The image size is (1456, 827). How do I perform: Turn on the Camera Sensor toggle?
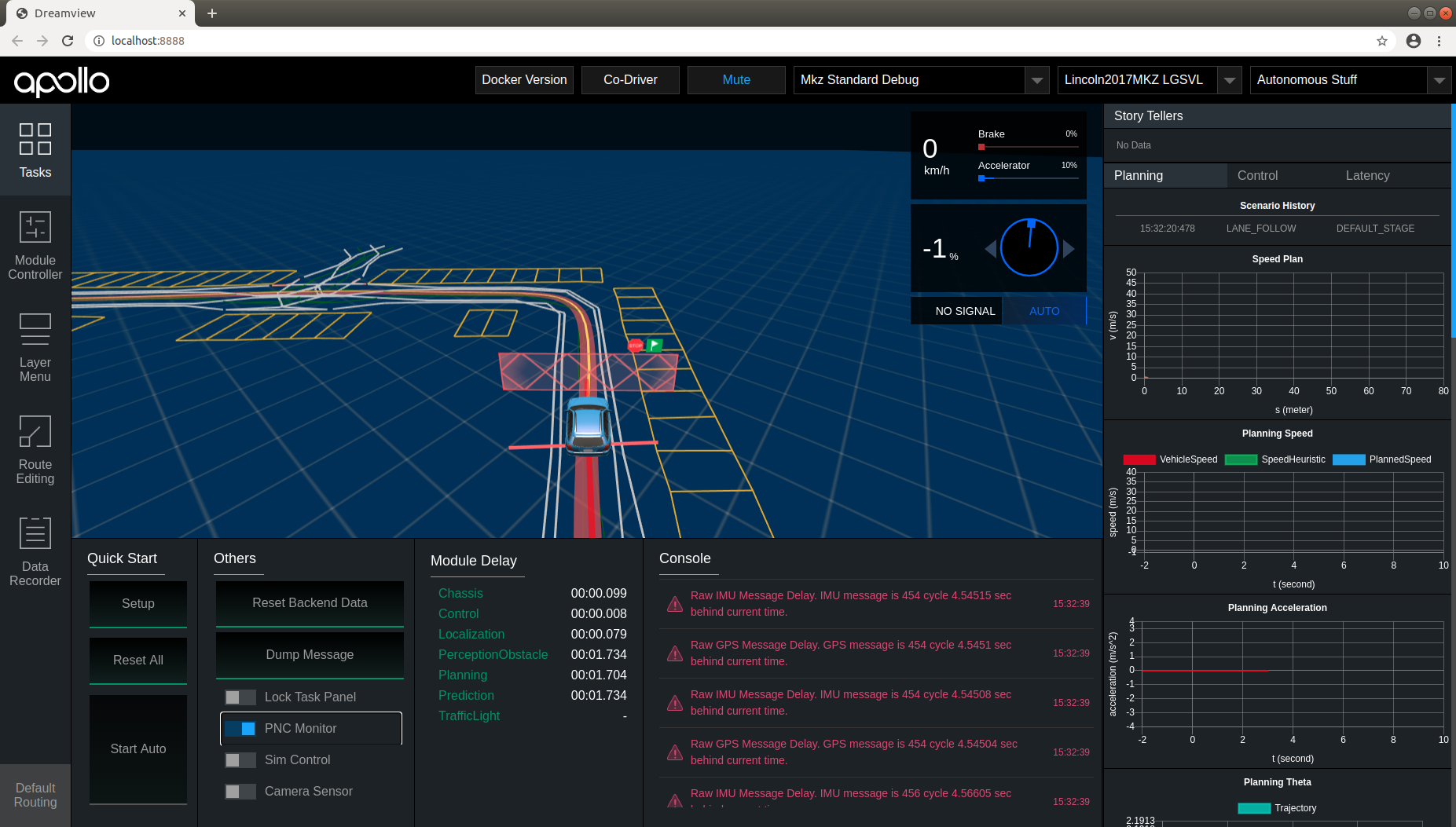coord(240,791)
